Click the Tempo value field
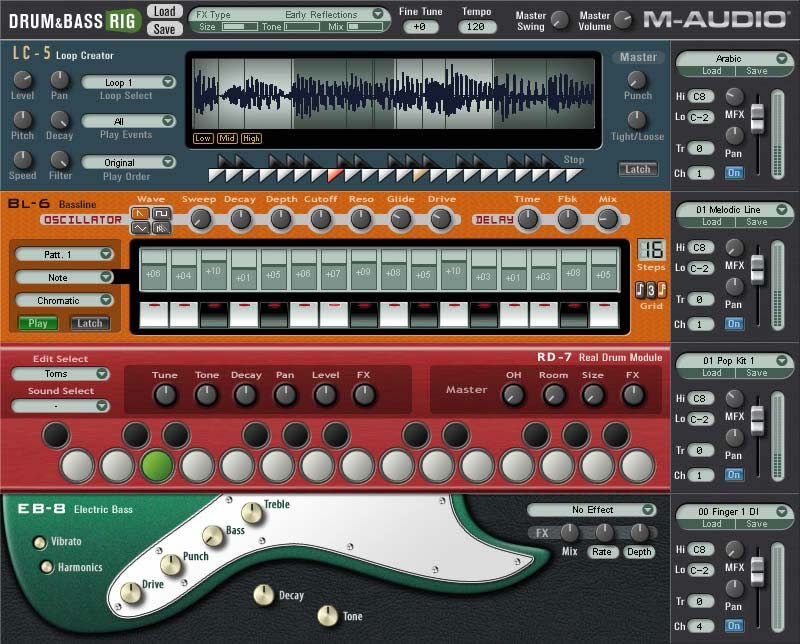The image size is (800, 644). [476, 27]
